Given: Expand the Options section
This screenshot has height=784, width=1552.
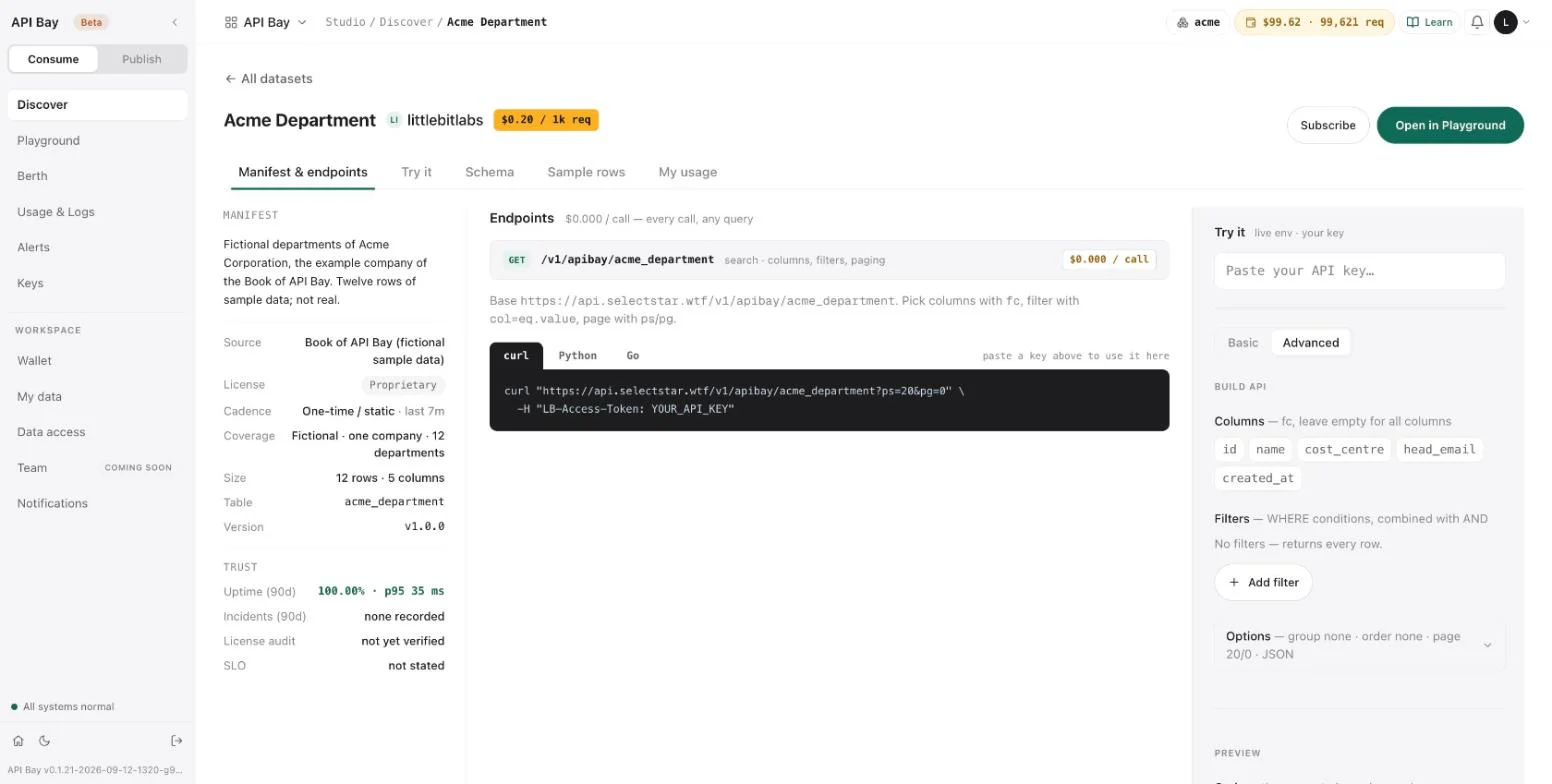Looking at the screenshot, I should pyautogui.click(x=1359, y=645).
